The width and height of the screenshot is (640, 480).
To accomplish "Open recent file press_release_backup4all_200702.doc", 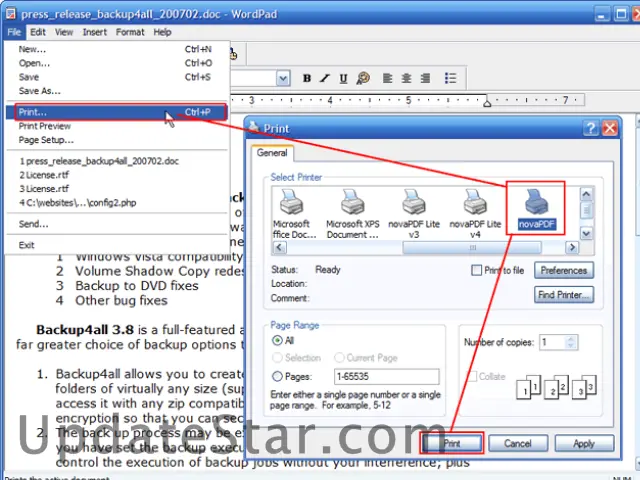I will [117, 161].
